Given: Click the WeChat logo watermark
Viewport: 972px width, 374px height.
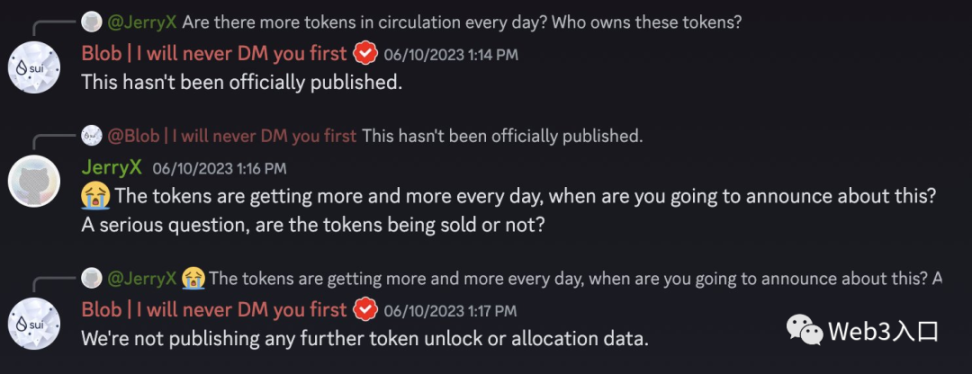Looking at the screenshot, I should (x=805, y=331).
